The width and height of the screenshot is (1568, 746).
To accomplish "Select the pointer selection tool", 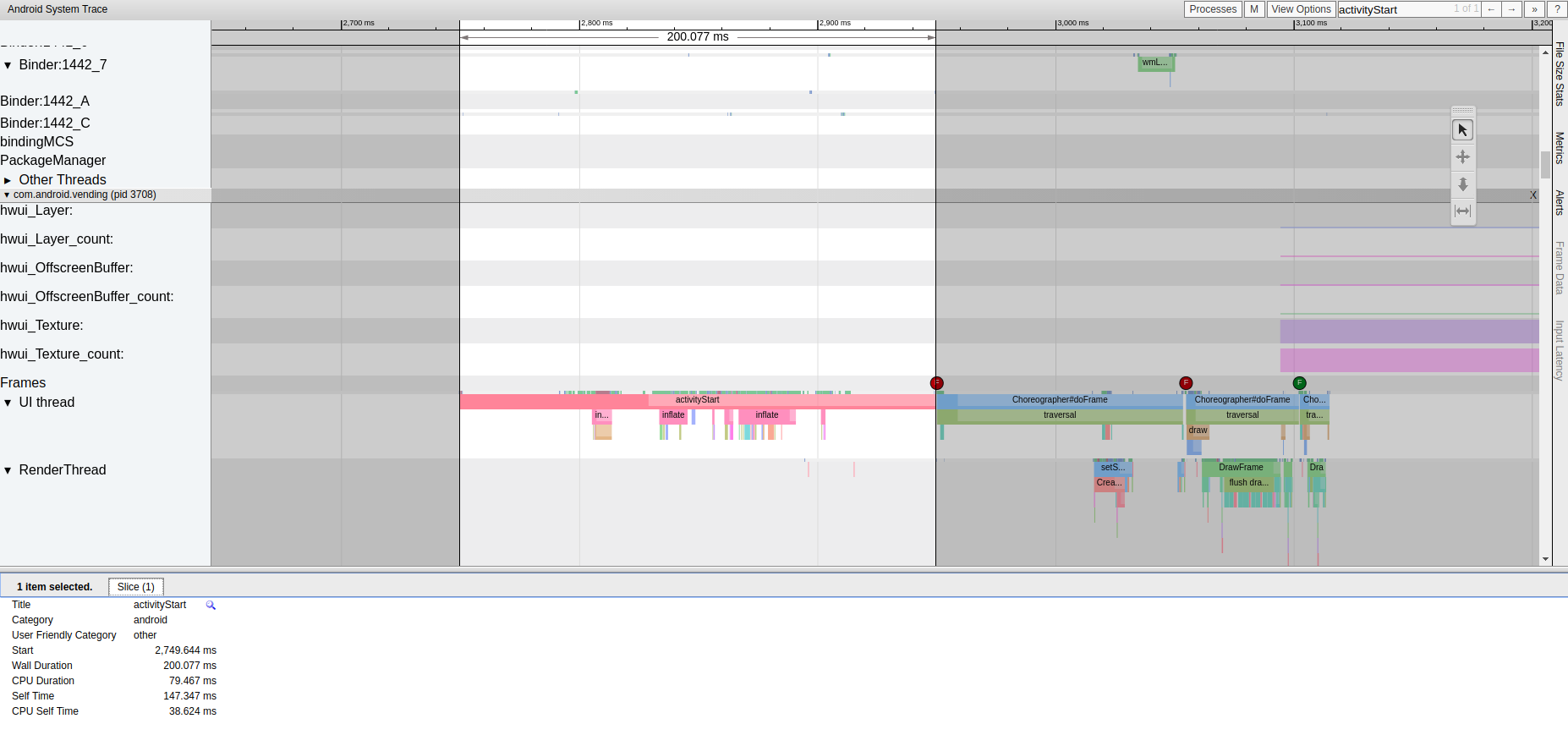I will click(x=1462, y=130).
